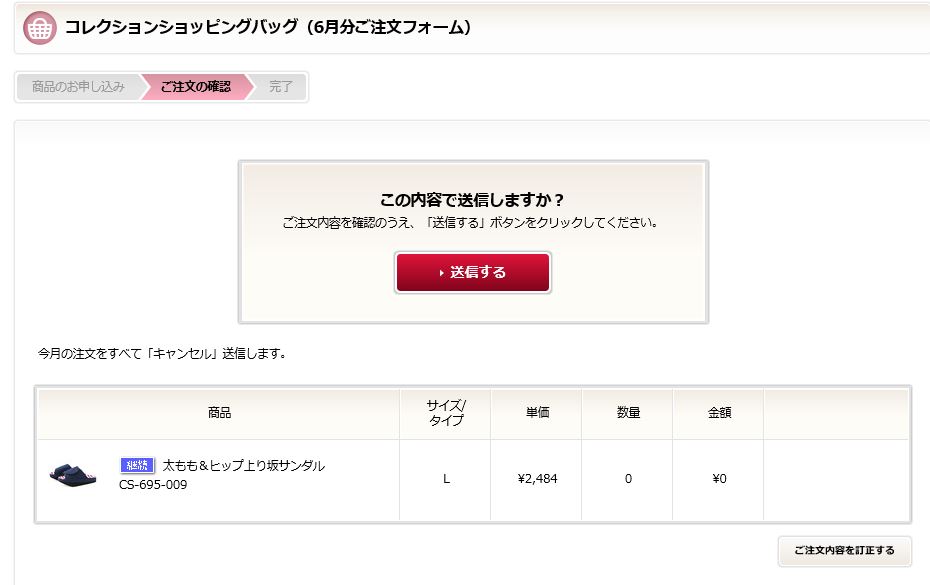Click the size value L cell
This screenshot has height=585, width=930.
click(x=445, y=479)
